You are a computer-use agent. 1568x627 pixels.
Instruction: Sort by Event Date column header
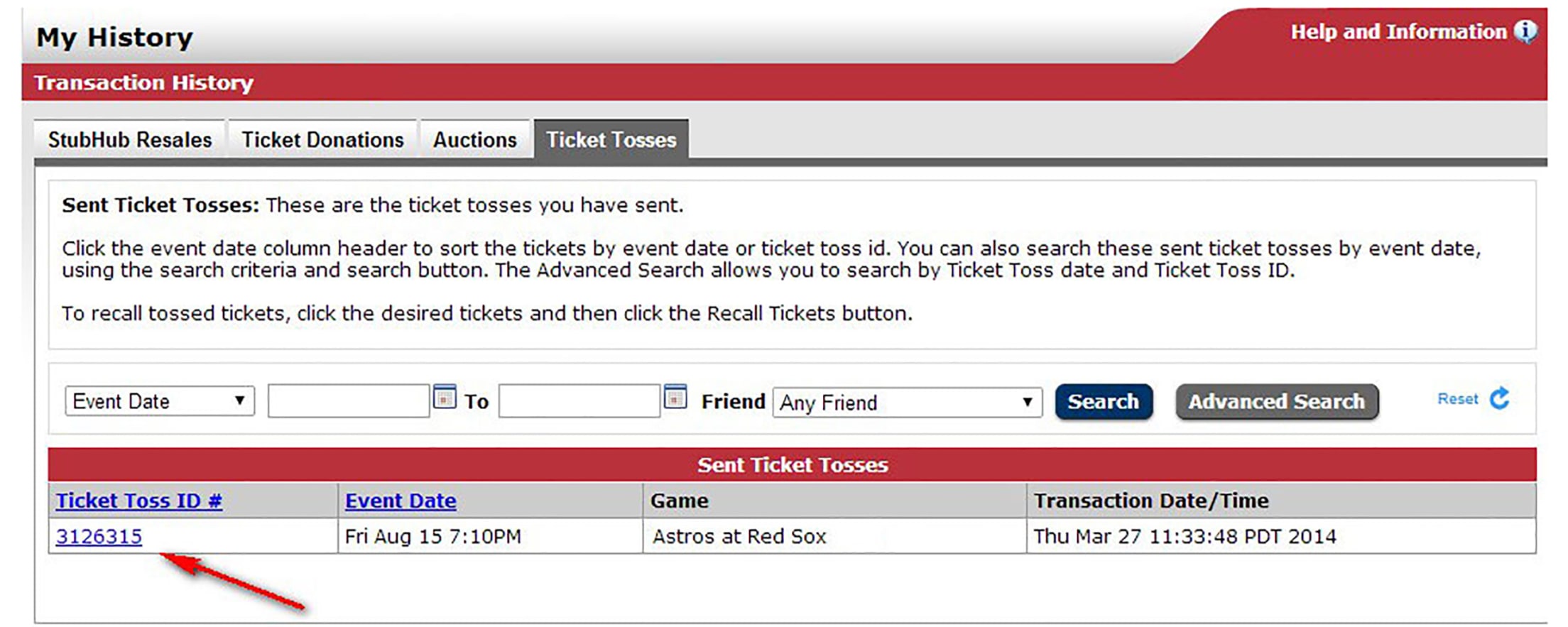coord(401,501)
